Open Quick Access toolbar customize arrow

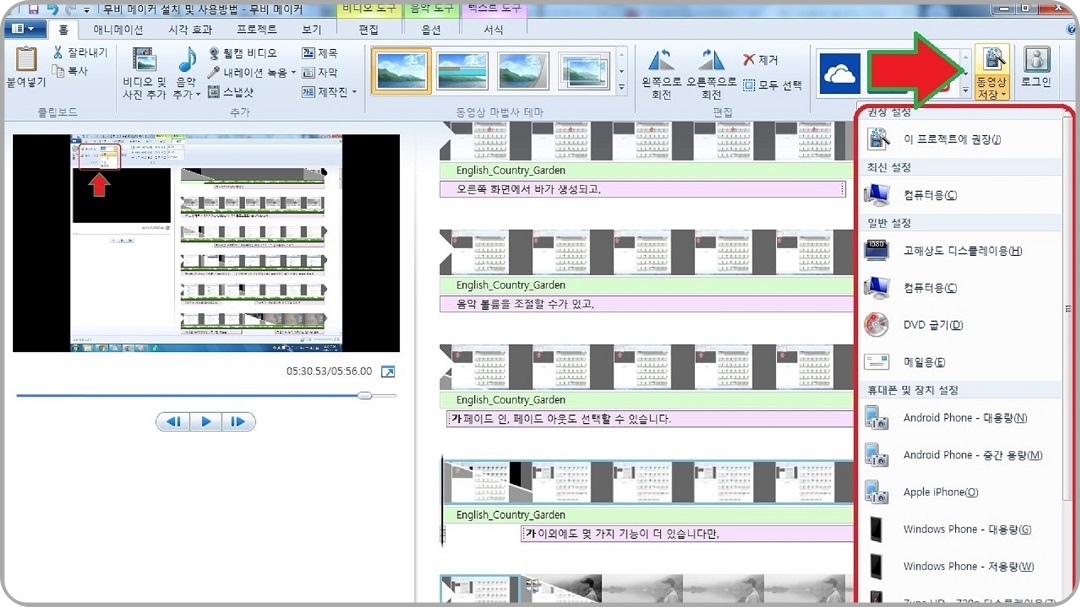tap(87, 10)
